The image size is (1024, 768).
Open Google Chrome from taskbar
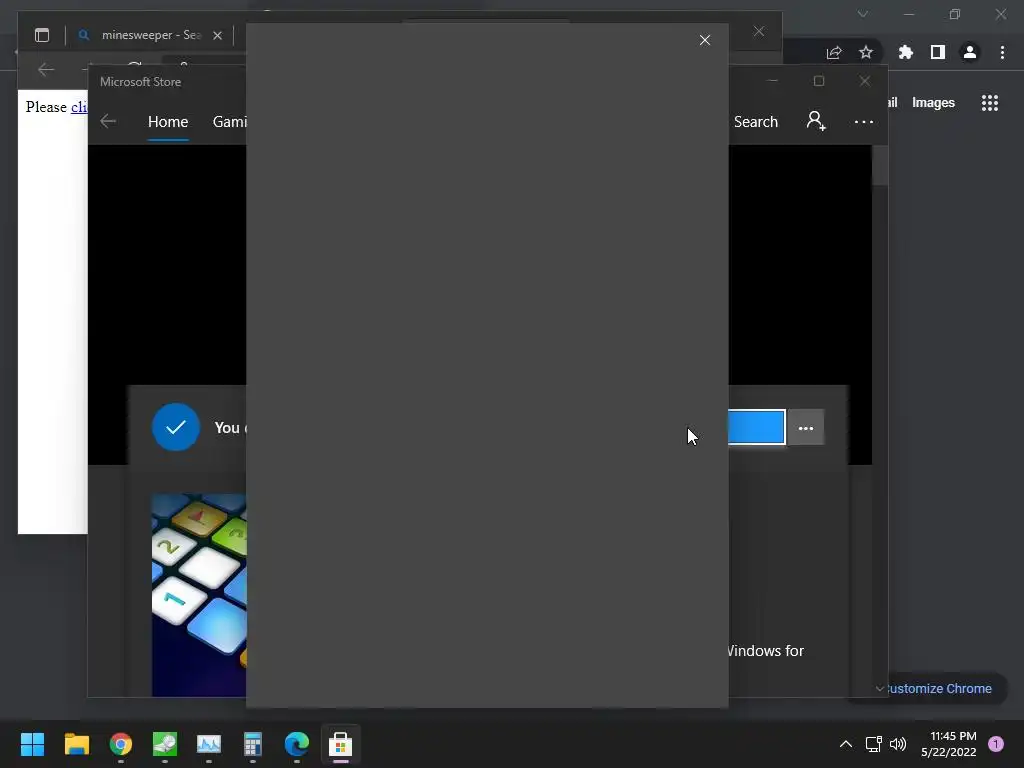coord(121,744)
